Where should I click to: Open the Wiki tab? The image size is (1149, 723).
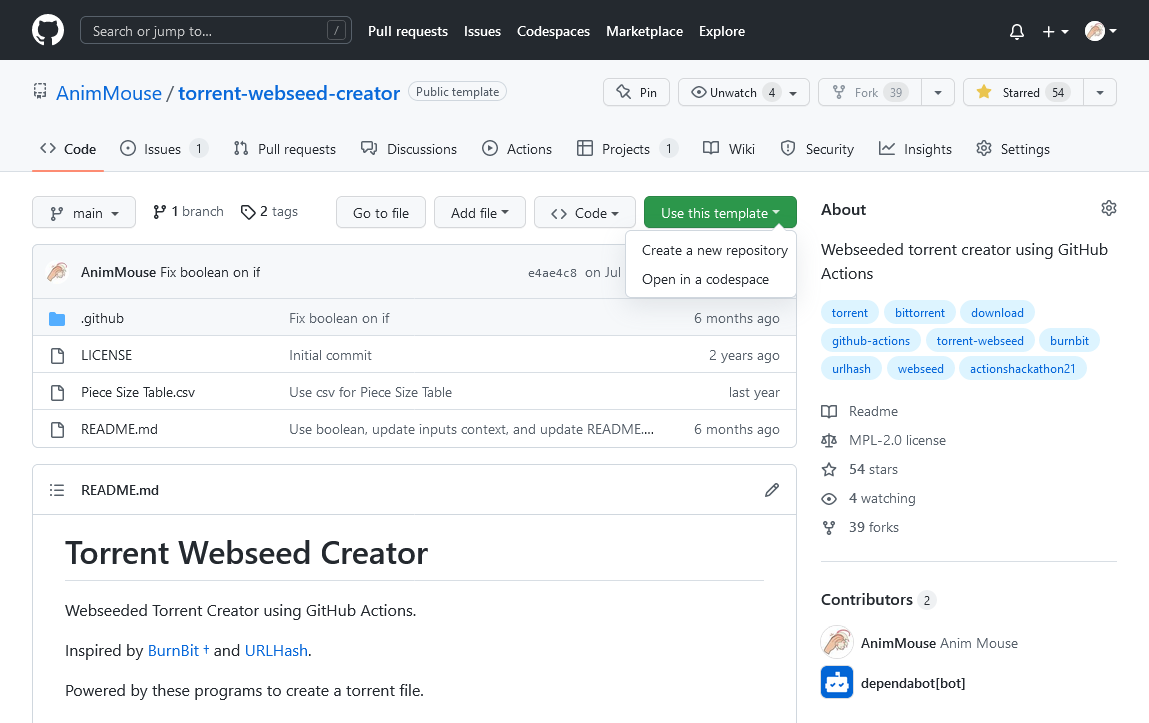[728, 149]
